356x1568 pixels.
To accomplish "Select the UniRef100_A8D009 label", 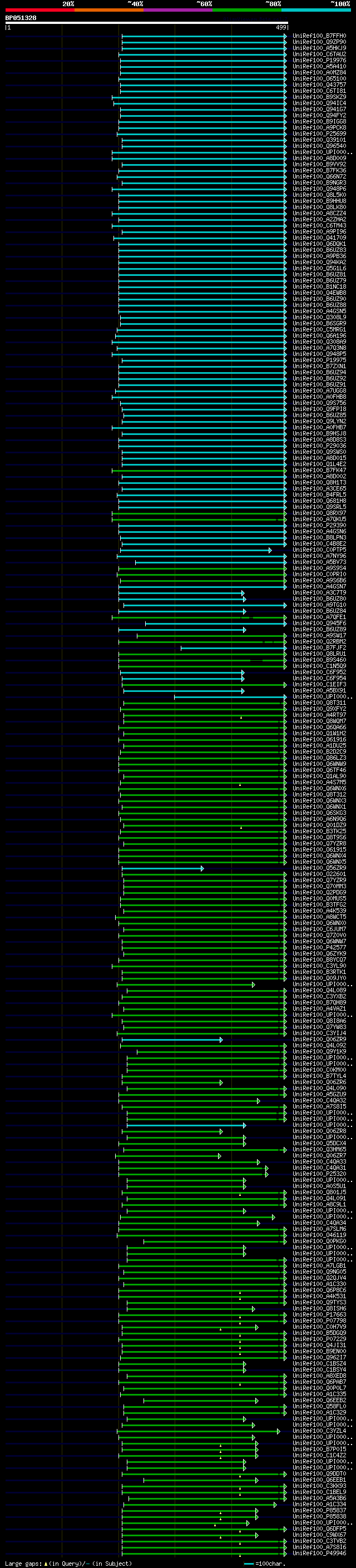I will tap(319, 159).
